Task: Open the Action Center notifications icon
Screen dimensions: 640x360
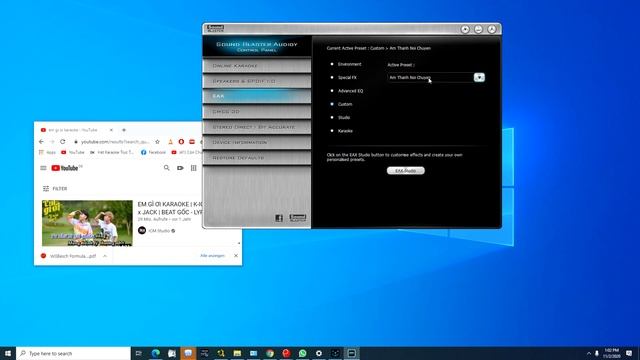Action: [629, 353]
